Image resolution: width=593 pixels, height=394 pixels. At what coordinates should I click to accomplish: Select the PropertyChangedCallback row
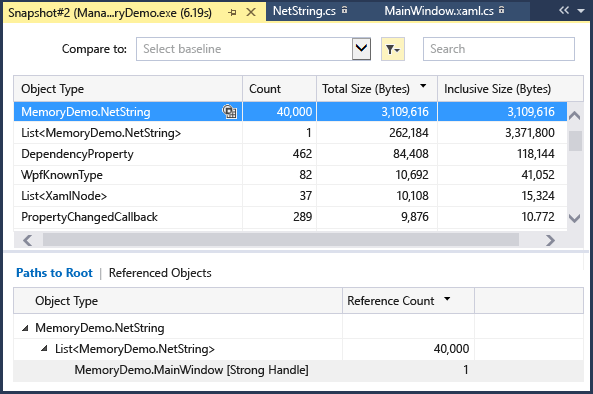coord(290,217)
